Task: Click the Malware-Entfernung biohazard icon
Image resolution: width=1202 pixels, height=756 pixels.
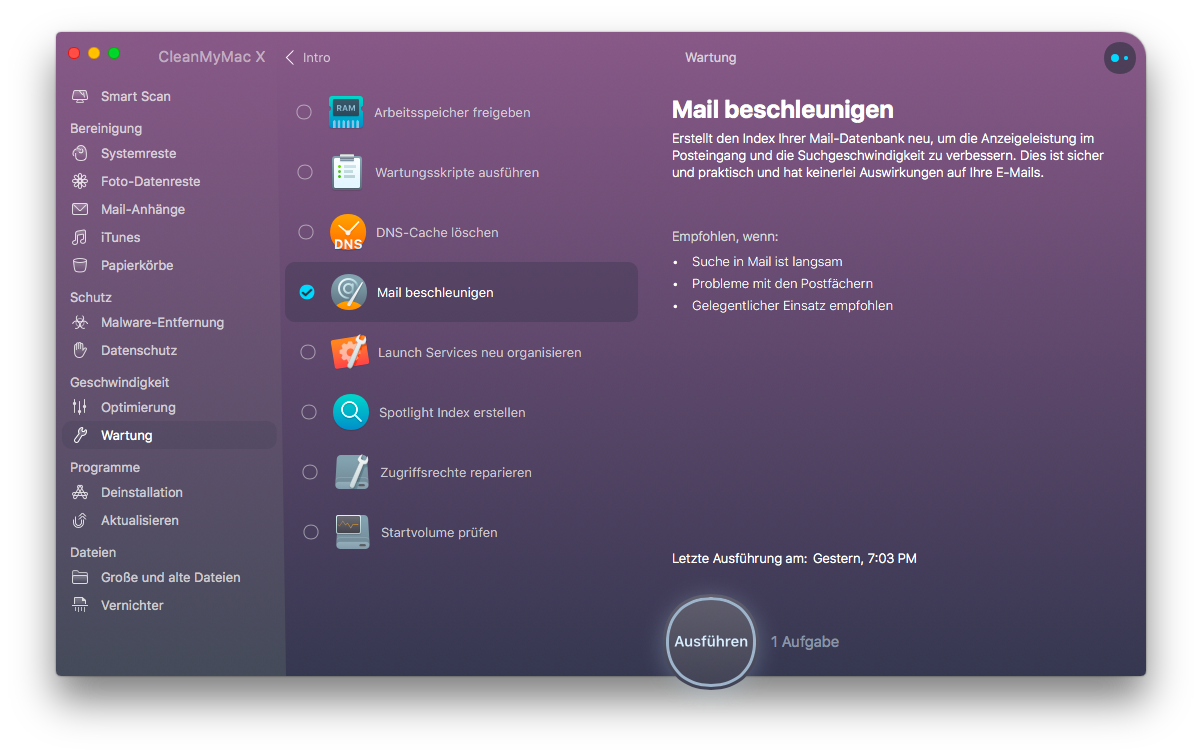Action: [80, 323]
